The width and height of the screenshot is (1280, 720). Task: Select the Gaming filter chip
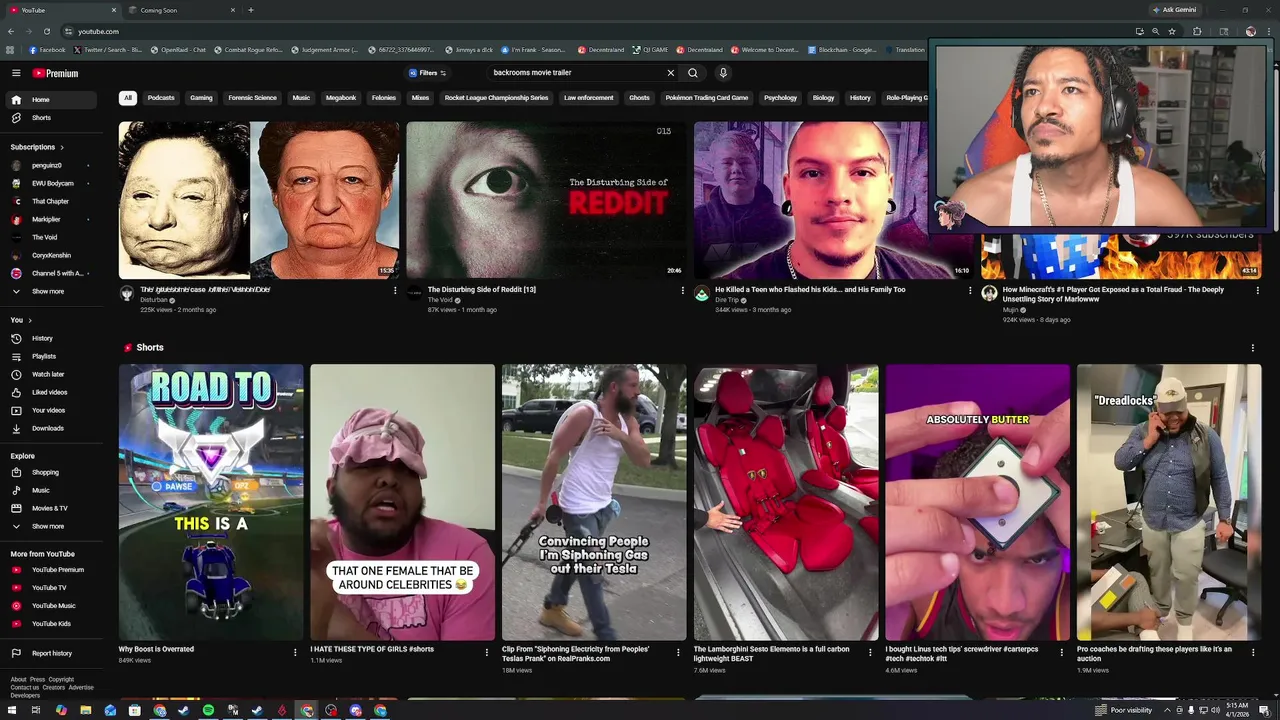click(x=201, y=98)
